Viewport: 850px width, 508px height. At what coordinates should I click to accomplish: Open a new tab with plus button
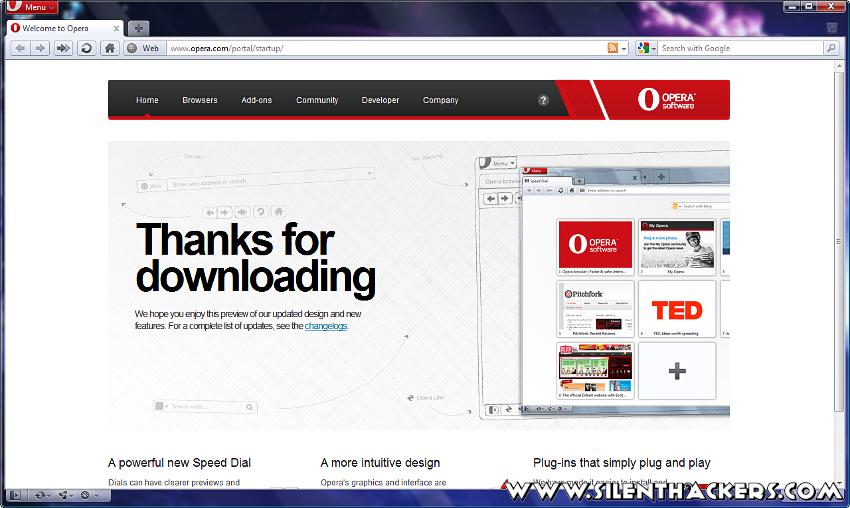coord(139,28)
